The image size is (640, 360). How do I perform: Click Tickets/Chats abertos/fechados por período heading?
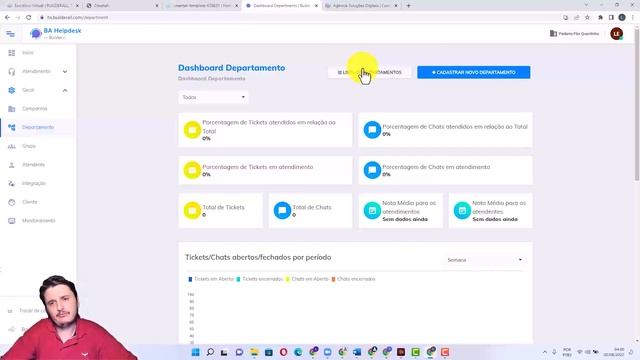(x=258, y=258)
